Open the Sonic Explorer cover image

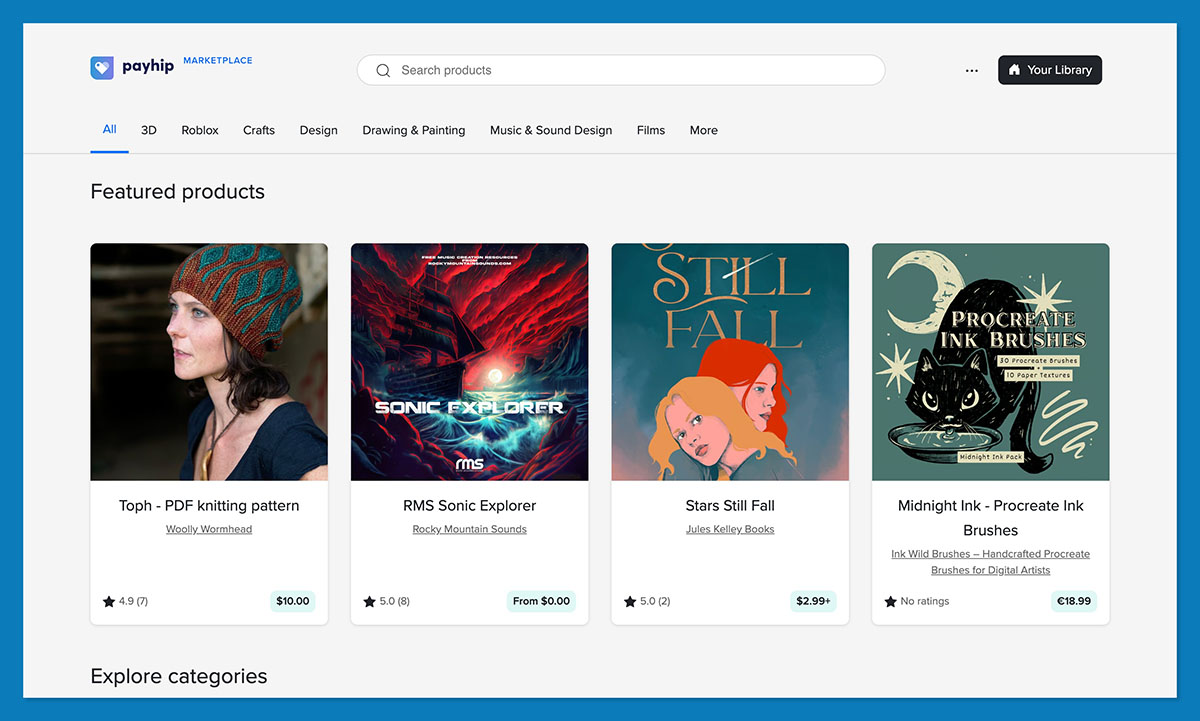pyautogui.click(x=470, y=362)
